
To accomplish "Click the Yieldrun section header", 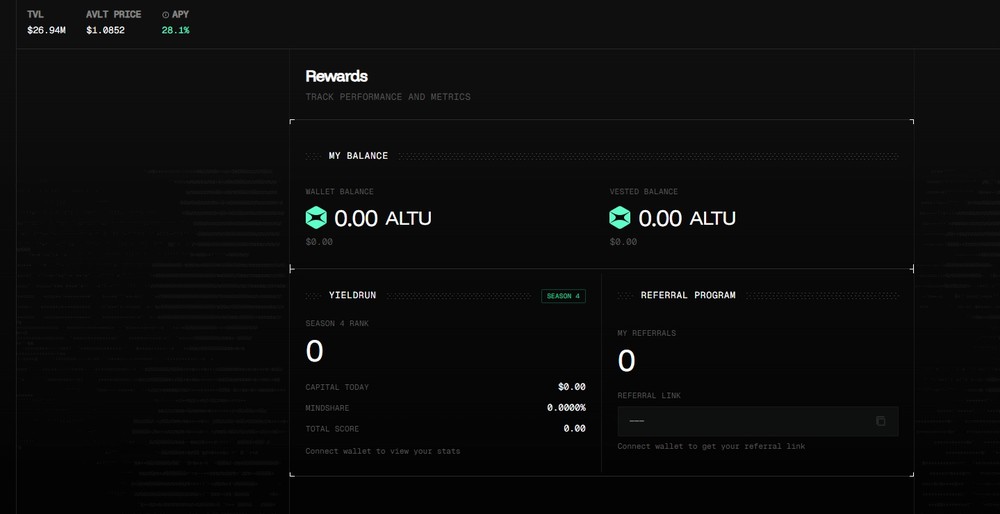I will (353, 295).
